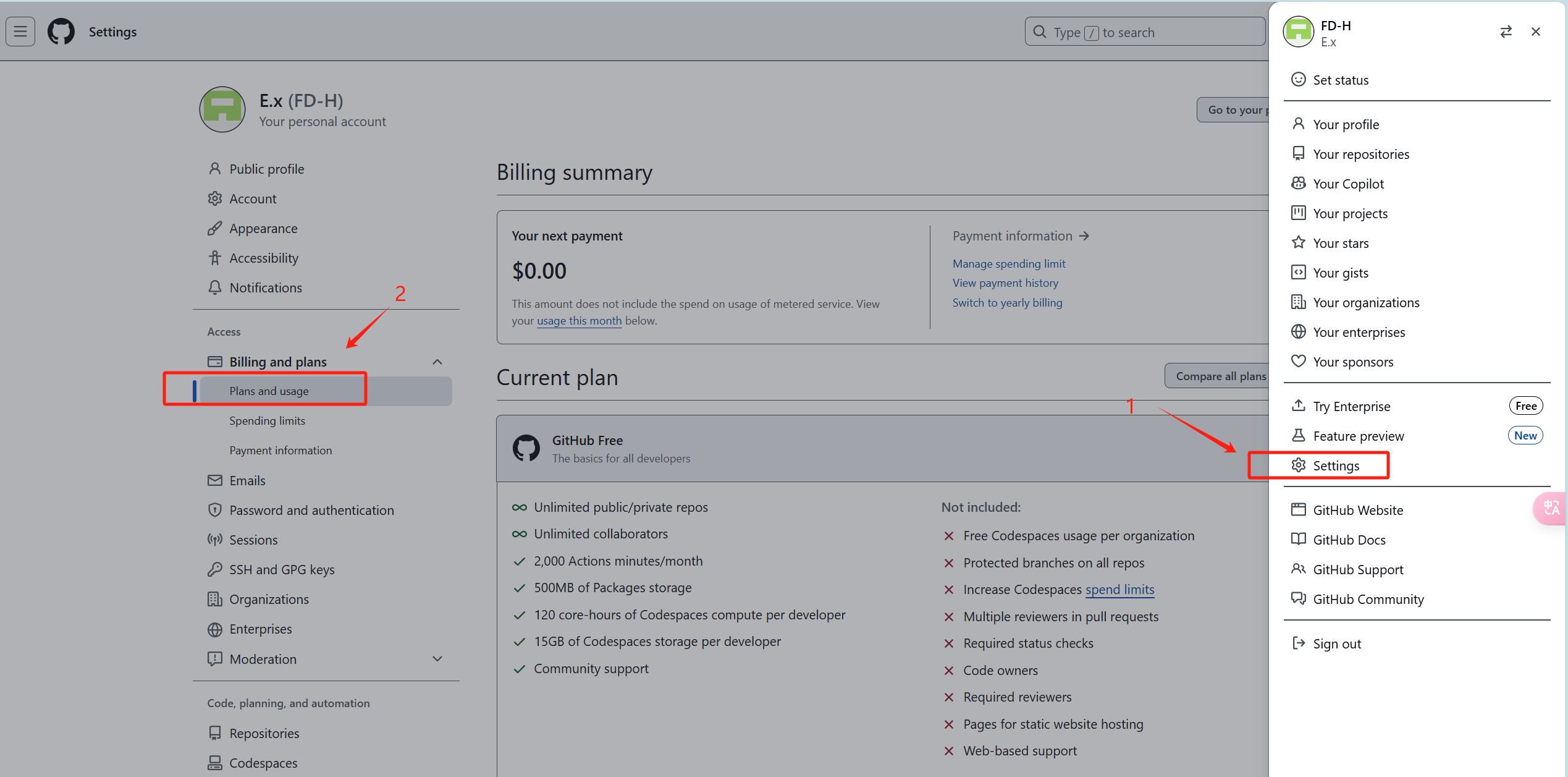Image resolution: width=1568 pixels, height=777 pixels.
Task: Expand the Moderation section chevron
Action: click(x=437, y=659)
